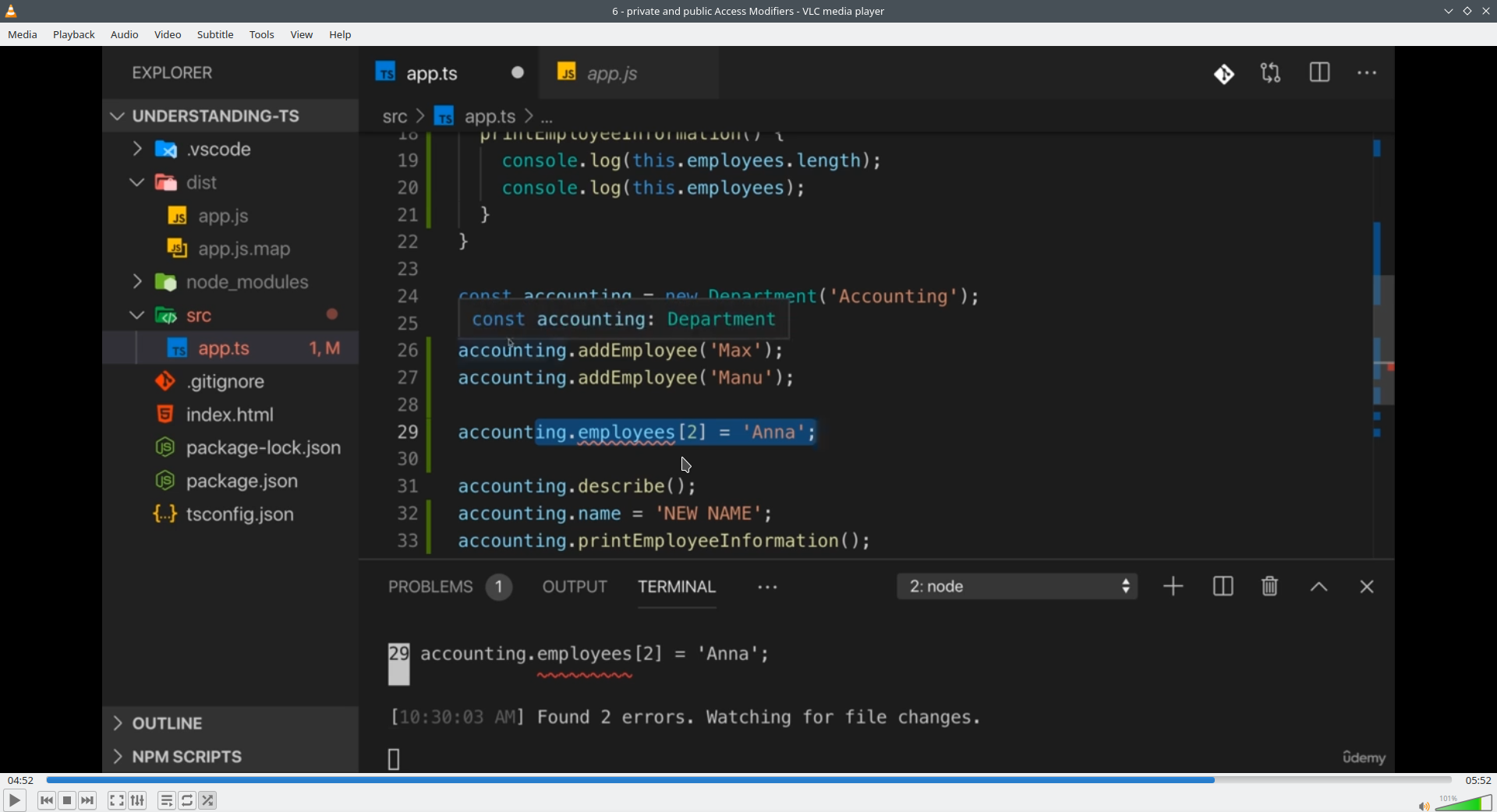Open the Subtitle menu
This screenshot has width=1497, height=812.
click(x=215, y=35)
